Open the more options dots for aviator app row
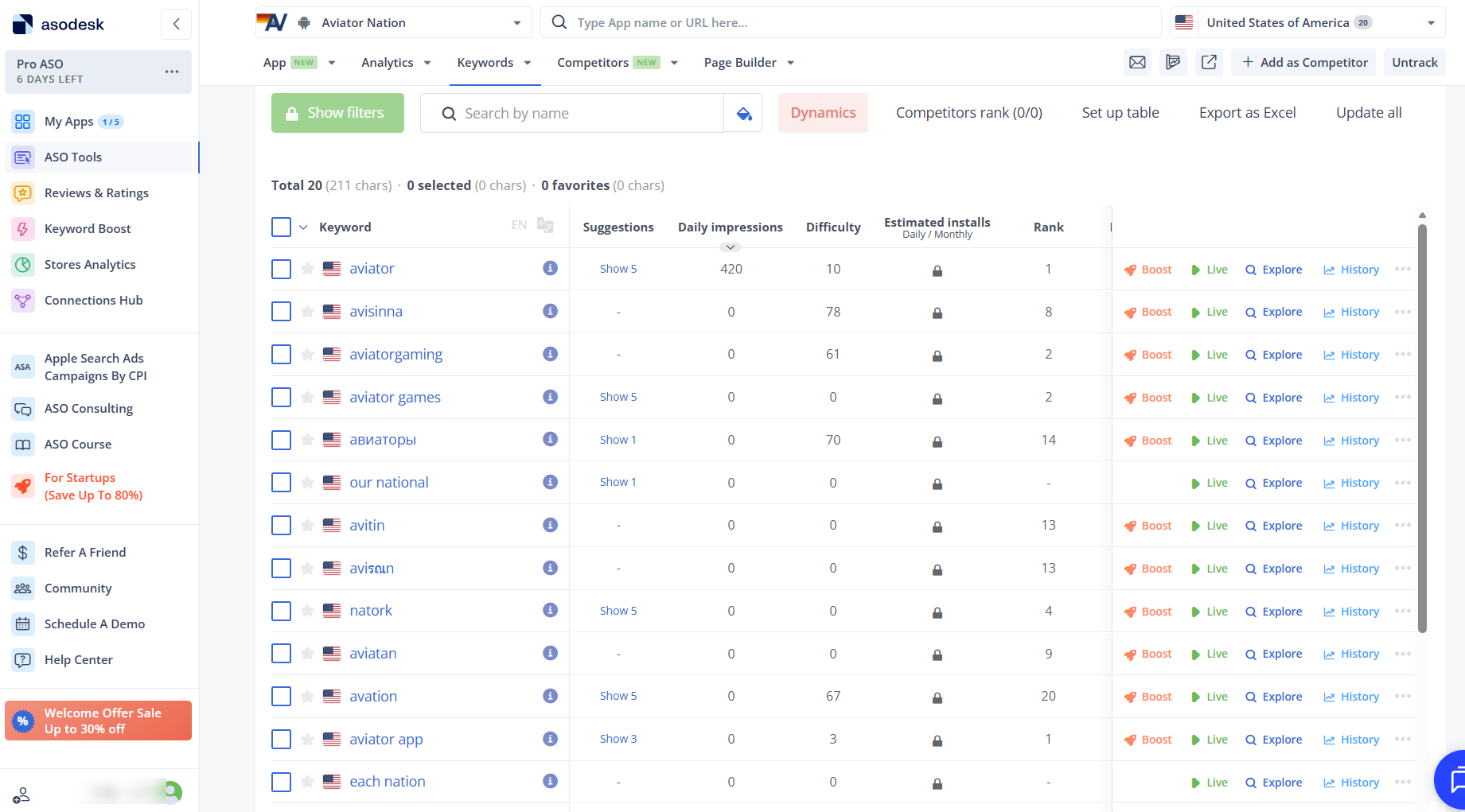Screen dimensions: 1465x812 (x=1403, y=739)
